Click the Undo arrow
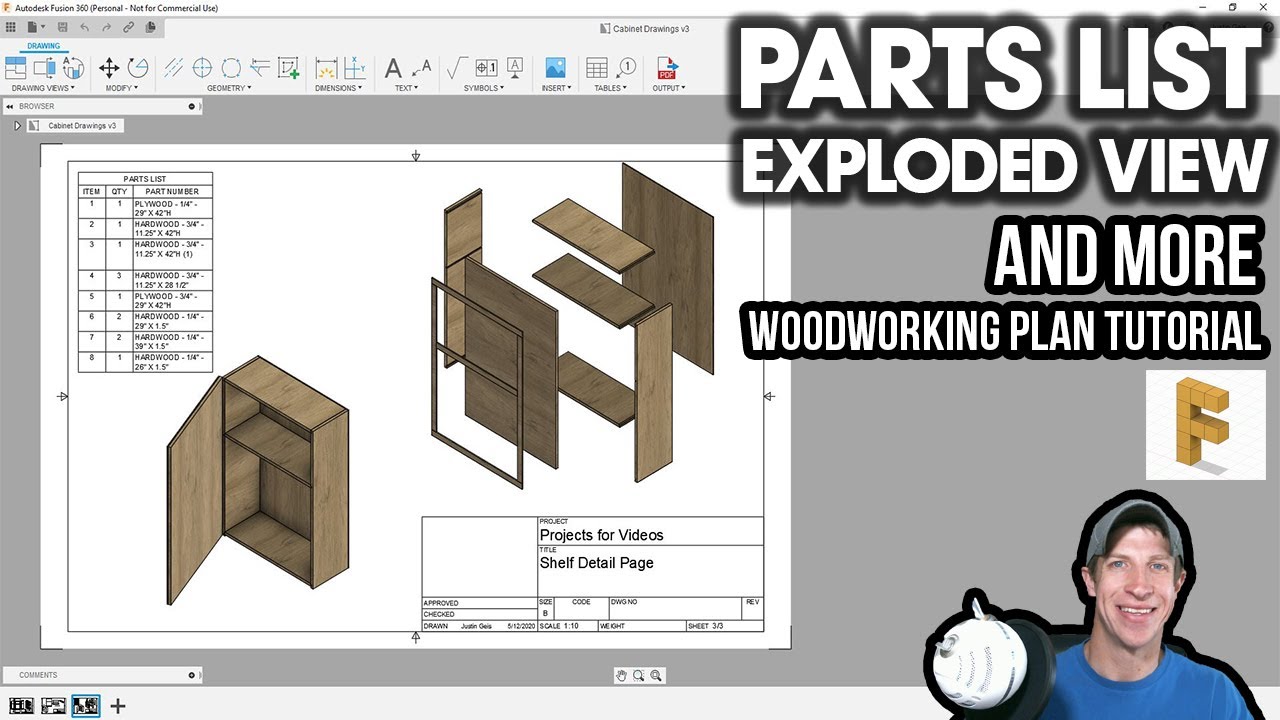The image size is (1280, 720). click(x=85, y=28)
